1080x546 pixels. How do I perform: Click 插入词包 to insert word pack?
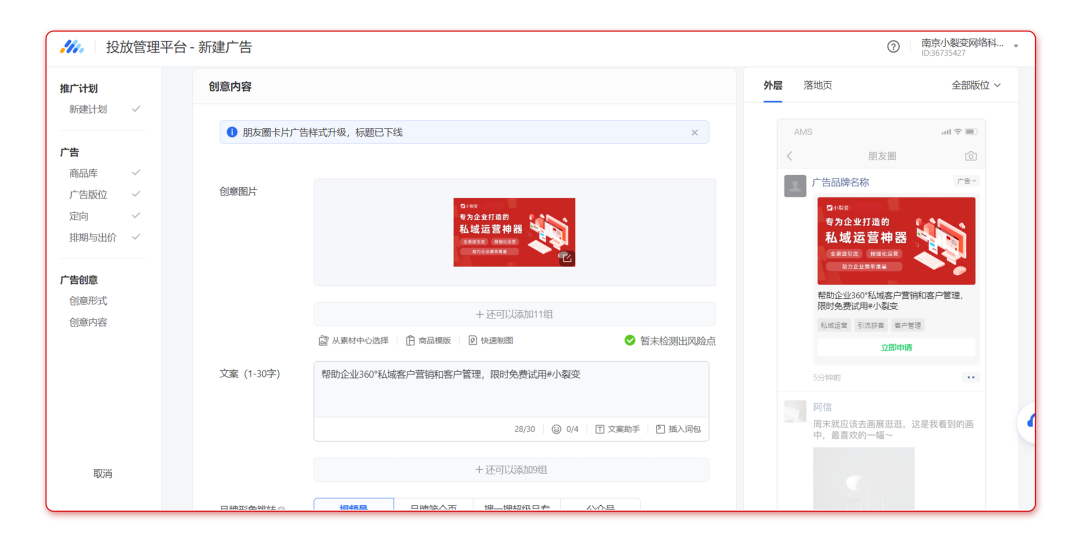pos(678,429)
